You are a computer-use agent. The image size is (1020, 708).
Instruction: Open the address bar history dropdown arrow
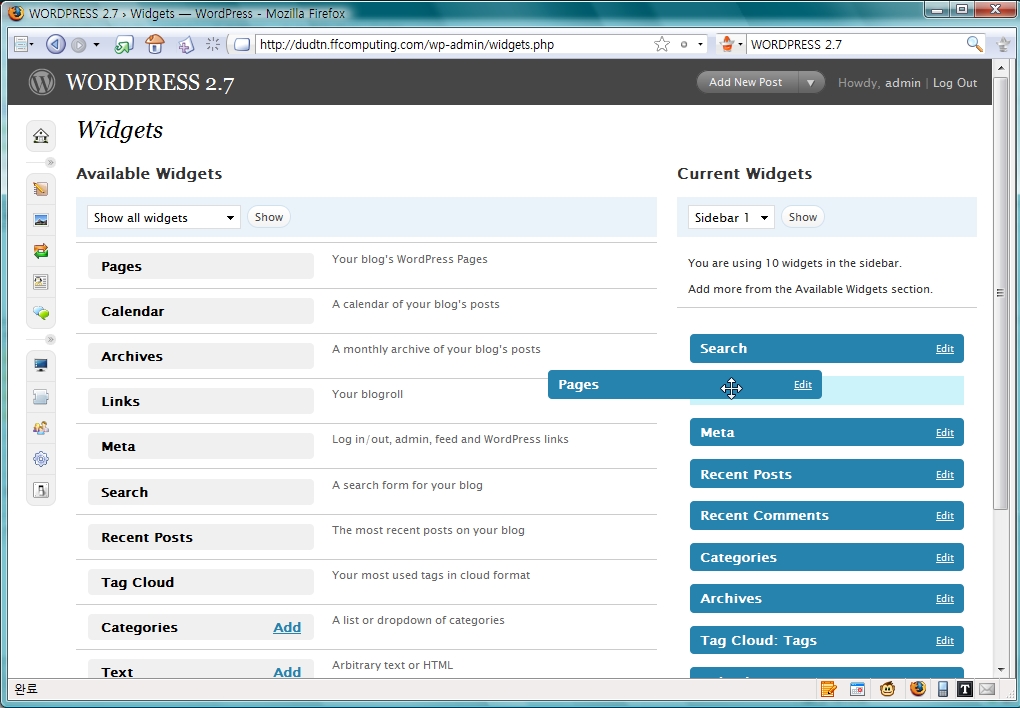pyautogui.click(x=700, y=44)
